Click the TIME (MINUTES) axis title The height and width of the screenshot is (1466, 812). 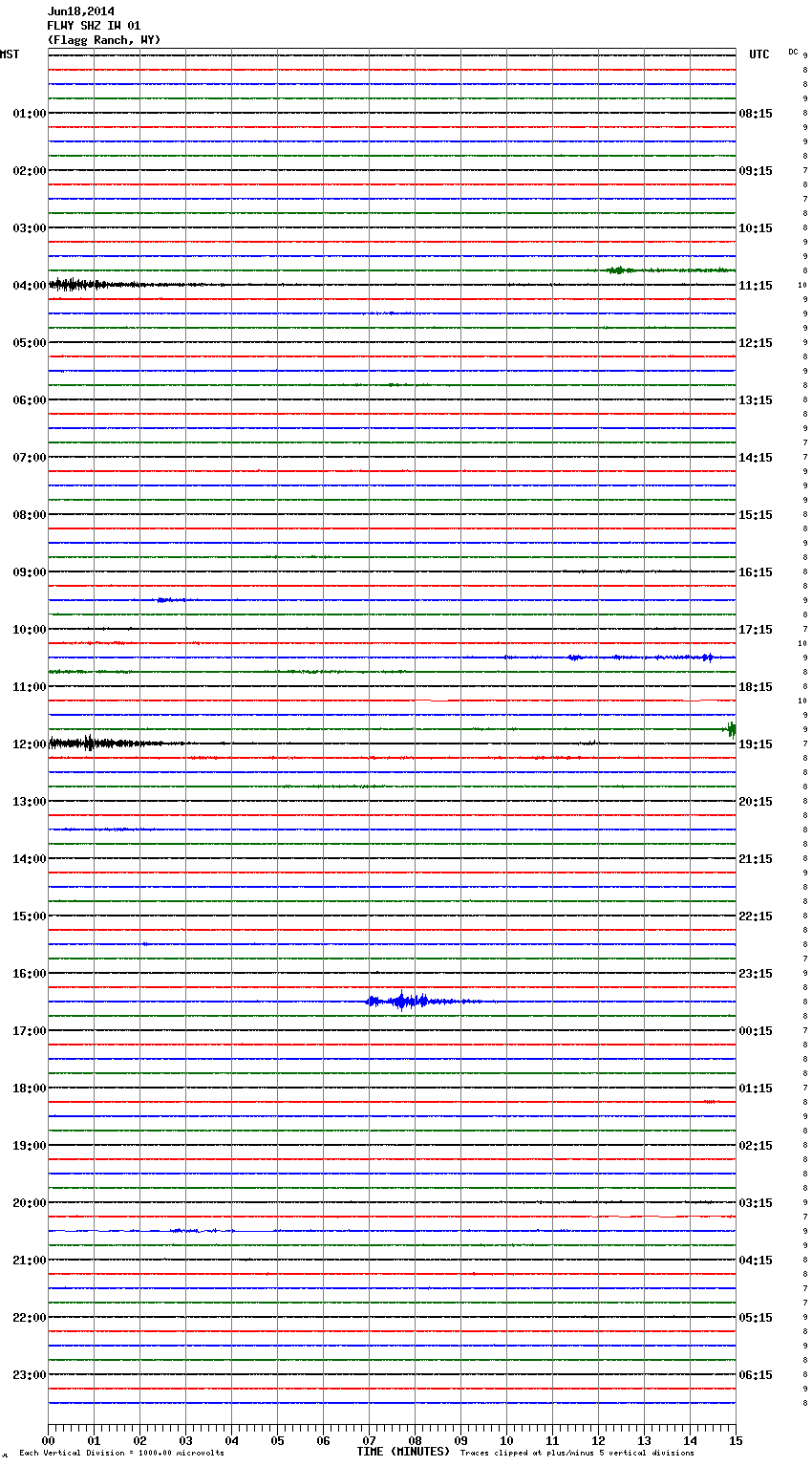pos(403,1452)
